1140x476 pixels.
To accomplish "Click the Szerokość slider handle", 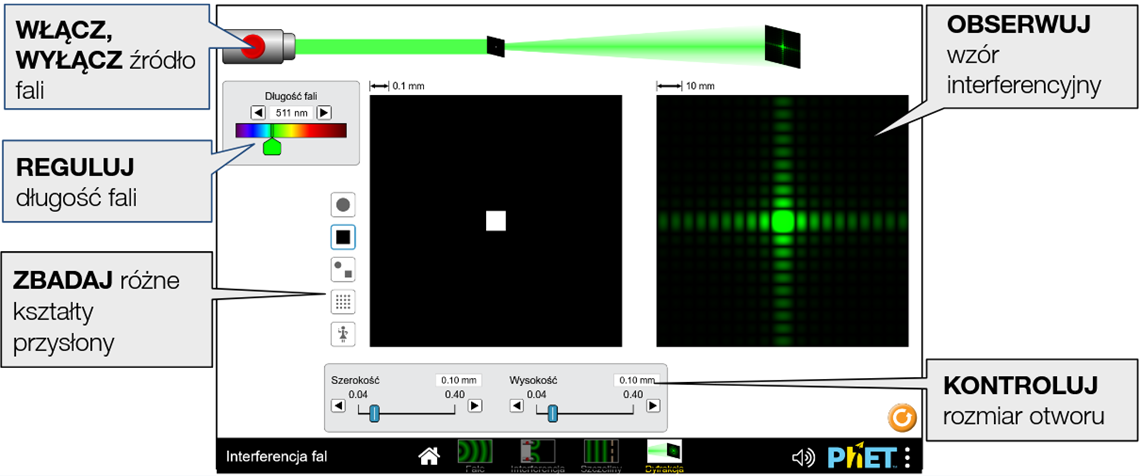I will [x=374, y=412].
